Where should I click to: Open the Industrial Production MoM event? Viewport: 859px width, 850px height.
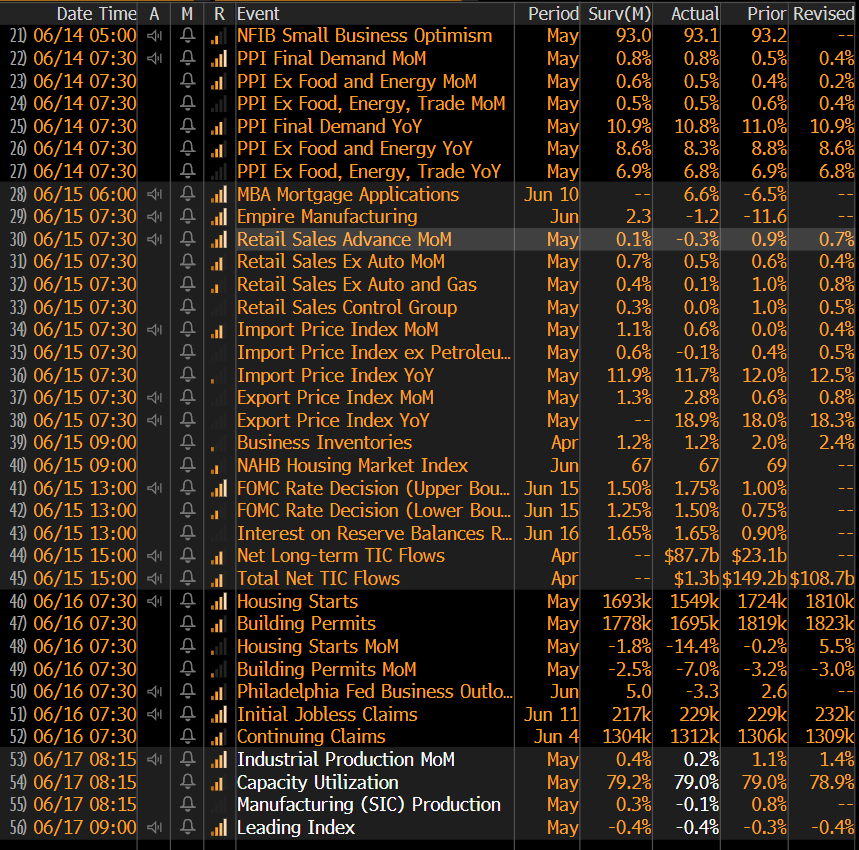tap(345, 760)
